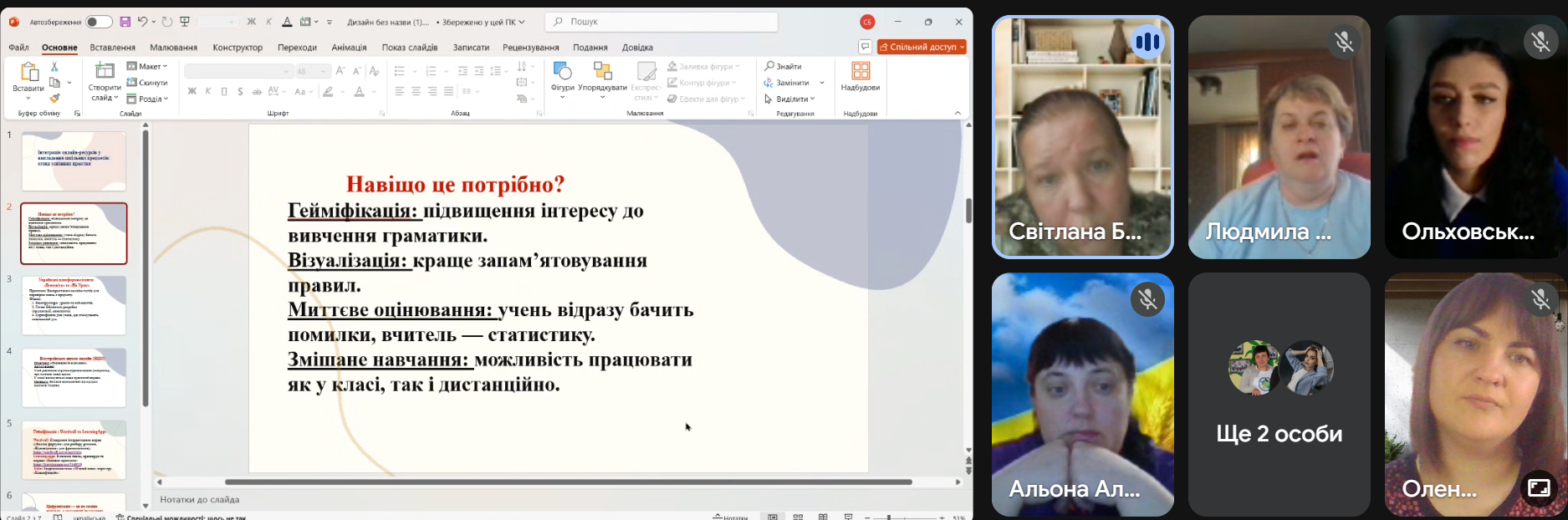Start slideshow from quick access toolbar icon
The image size is (1568, 520).
coord(186,22)
